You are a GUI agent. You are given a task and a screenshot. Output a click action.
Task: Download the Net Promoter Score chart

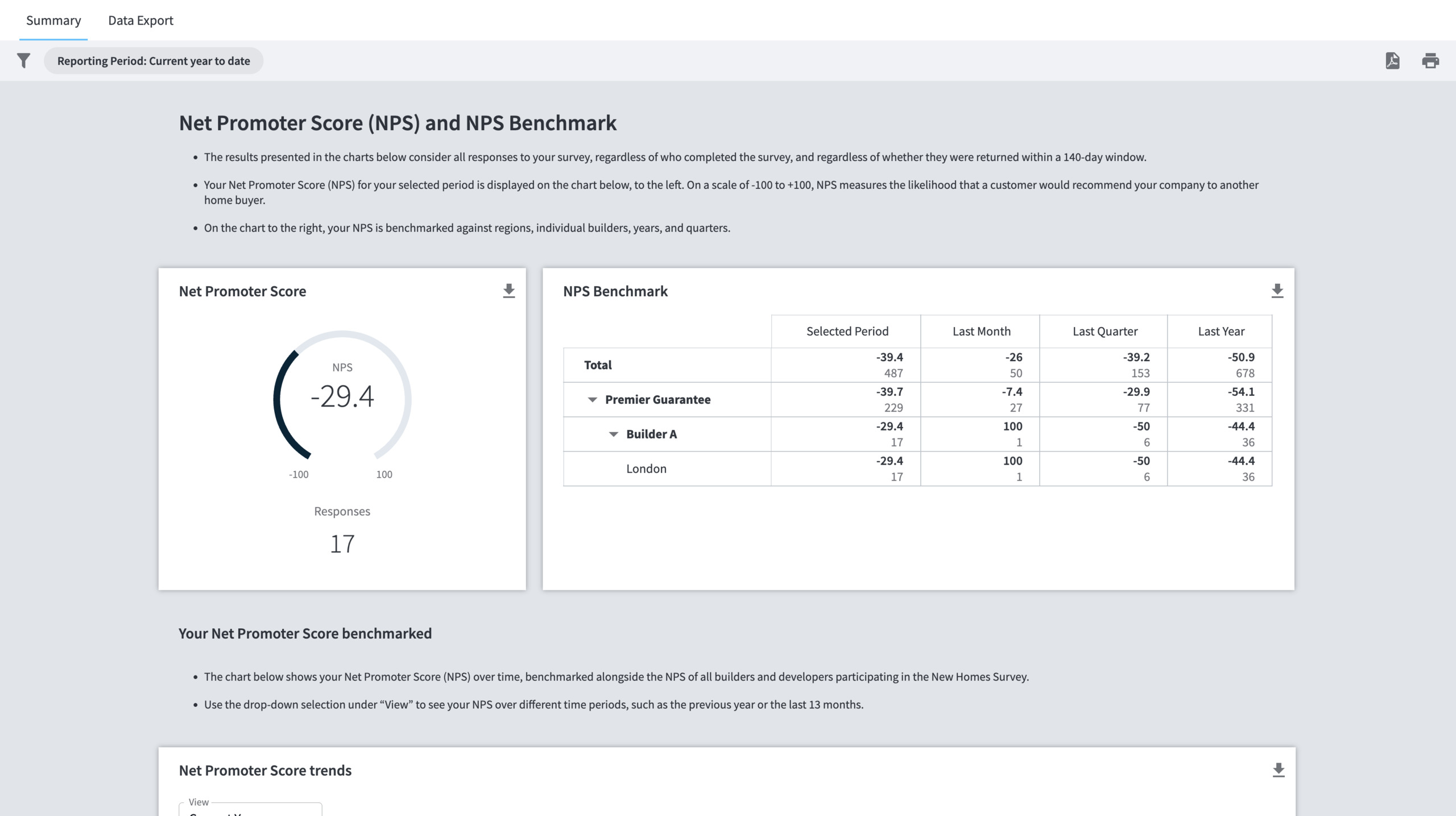tap(508, 291)
